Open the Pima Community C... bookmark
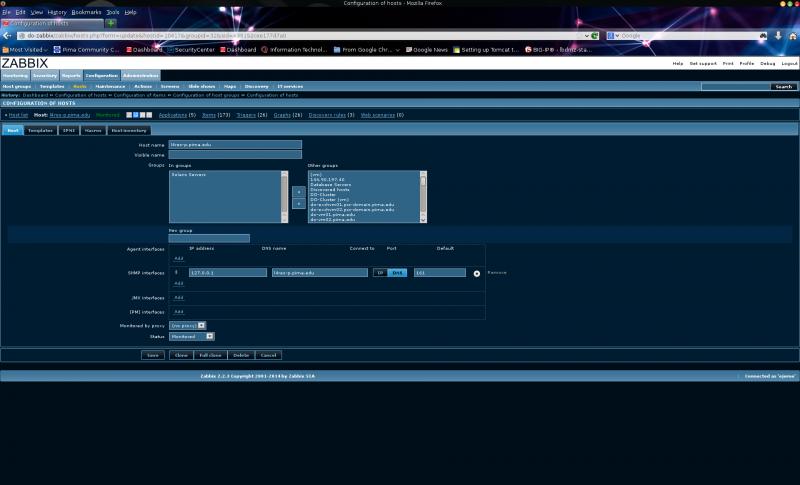This screenshot has height=485, width=800. point(86,50)
